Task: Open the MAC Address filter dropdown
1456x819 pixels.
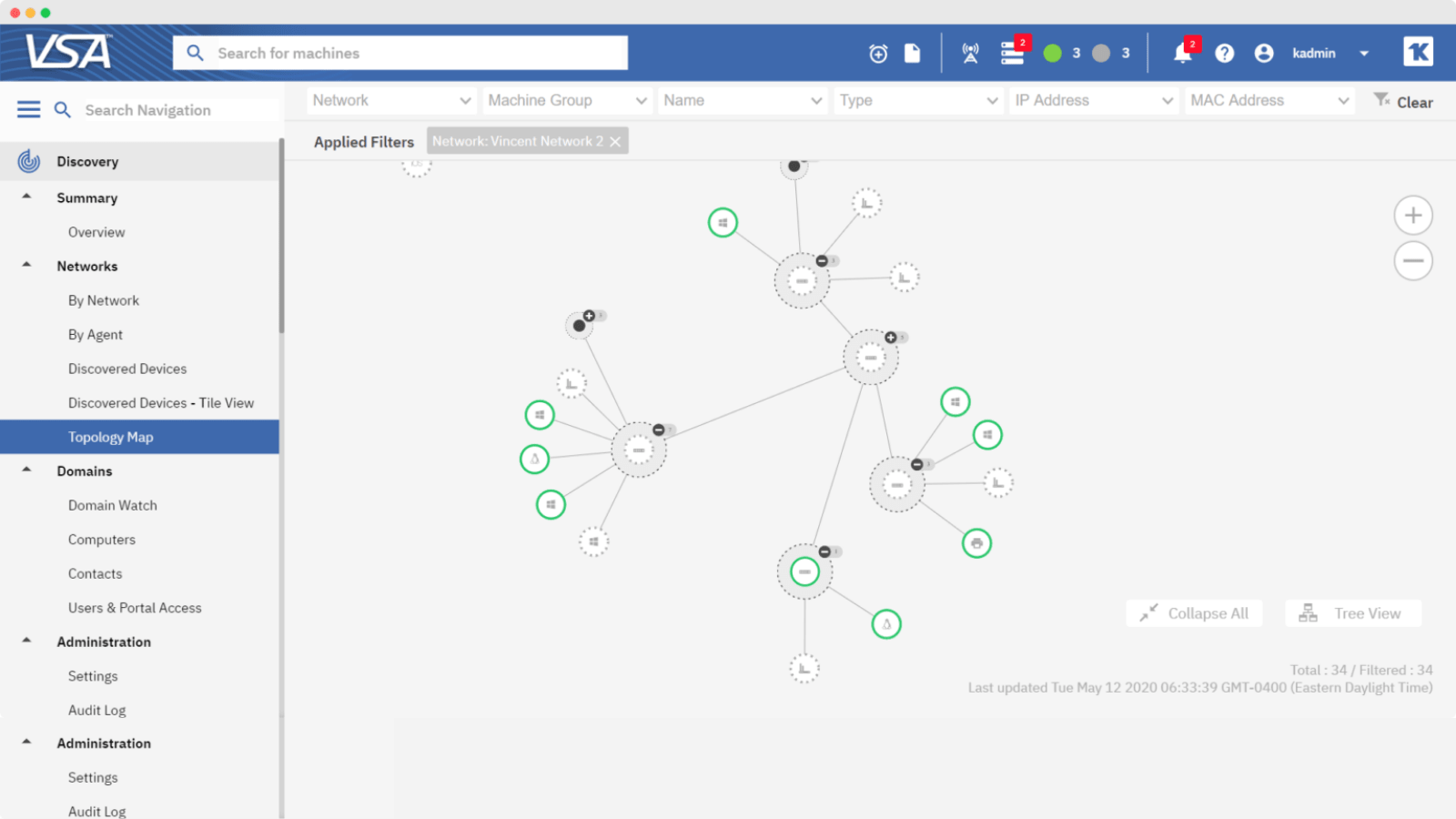Action: tap(1269, 100)
